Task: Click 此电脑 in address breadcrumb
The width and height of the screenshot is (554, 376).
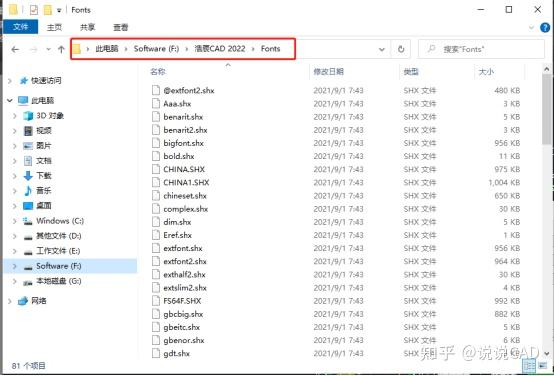Action: tap(106, 49)
